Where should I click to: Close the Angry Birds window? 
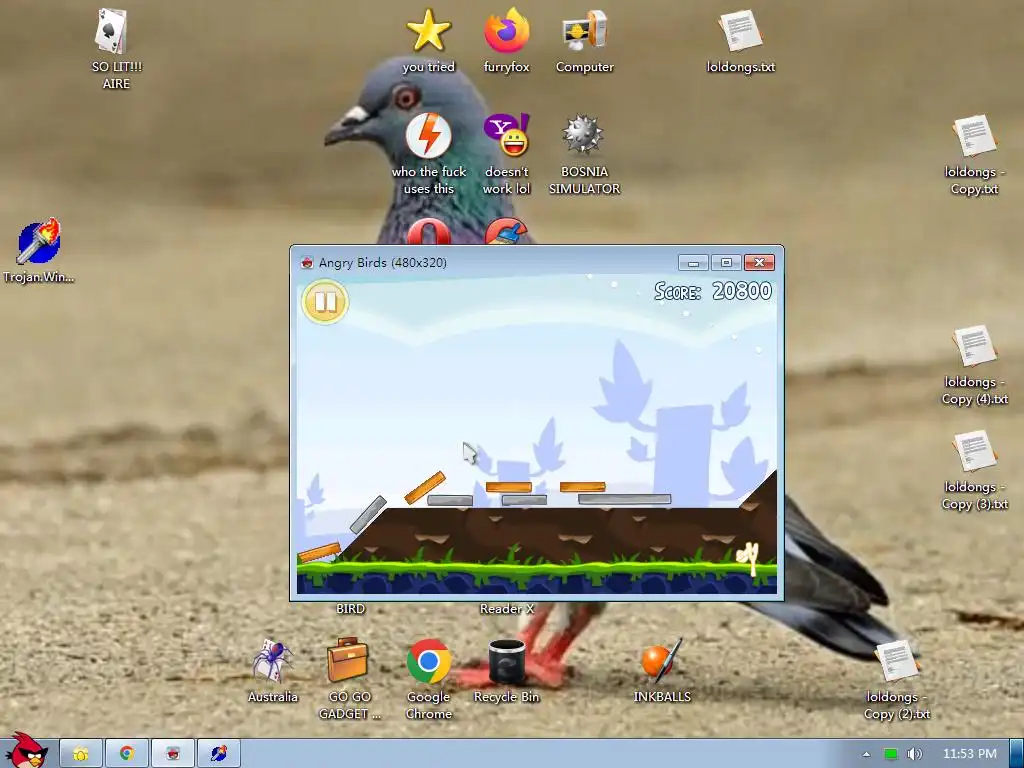pos(759,263)
